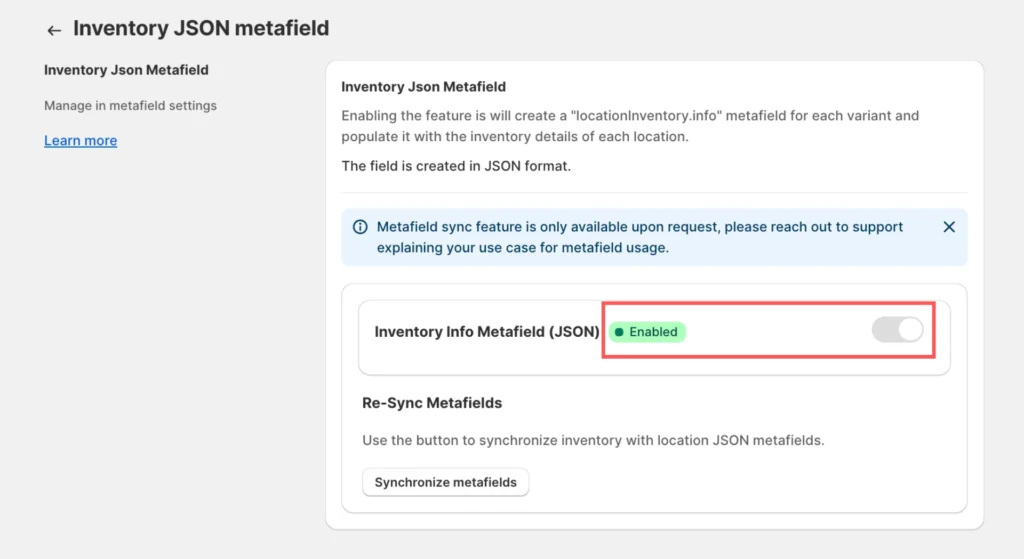Screen dimensions: 1024x559
Task: Click the Enabled status badge label
Action: pos(653,332)
